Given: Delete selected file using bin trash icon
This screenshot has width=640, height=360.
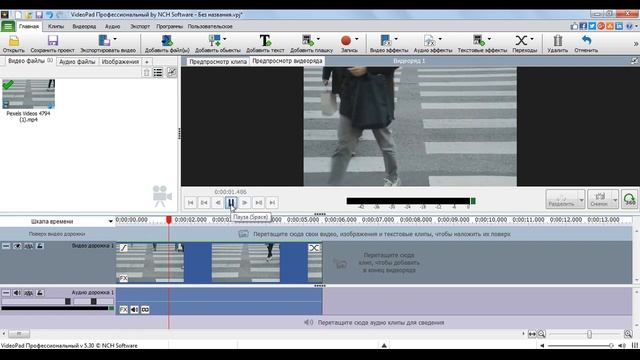Looking at the screenshot, I should [x=147, y=73].
